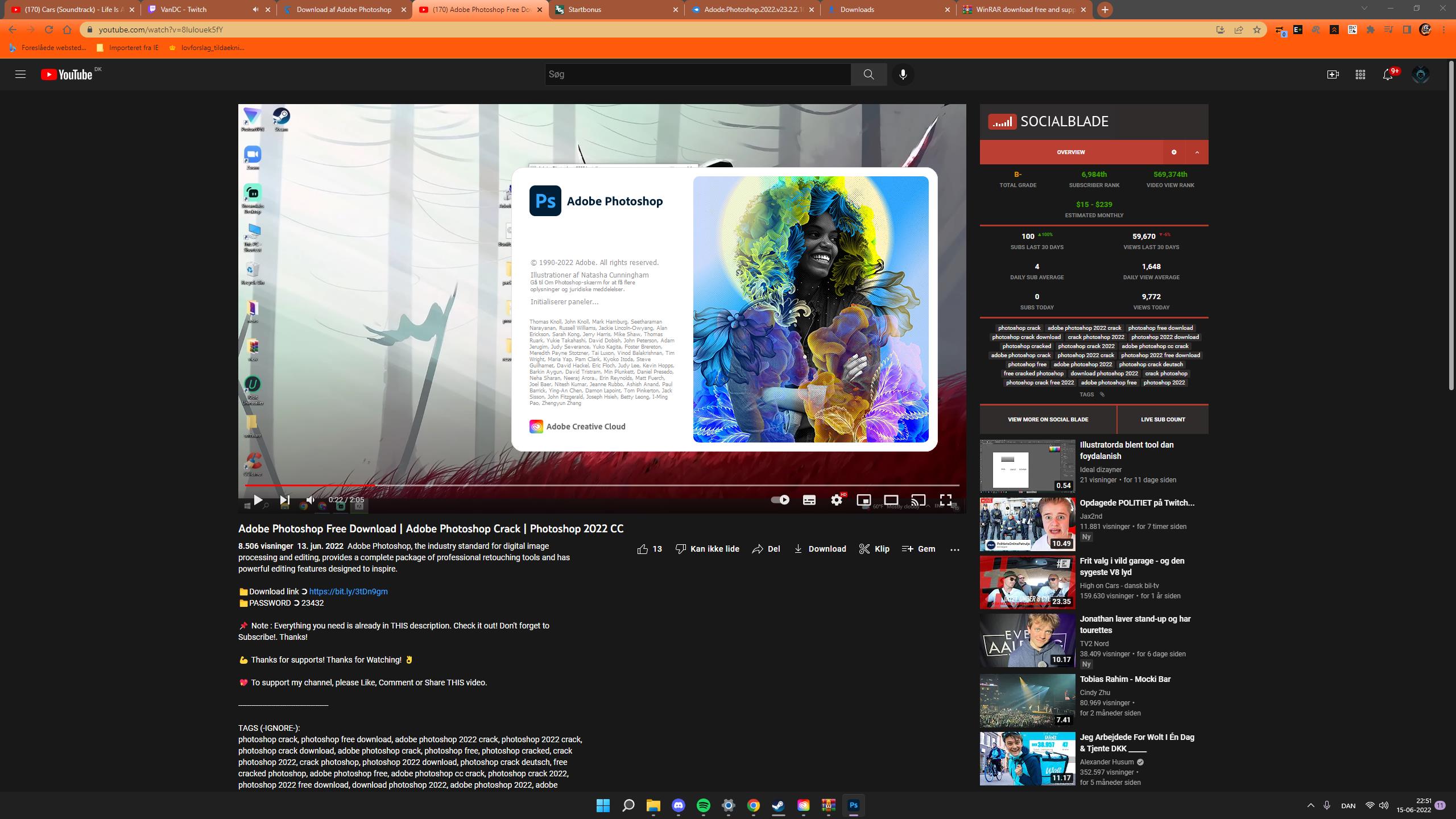Open the bit.ly download link
1456x819 pixels.
tap(348, 591)
